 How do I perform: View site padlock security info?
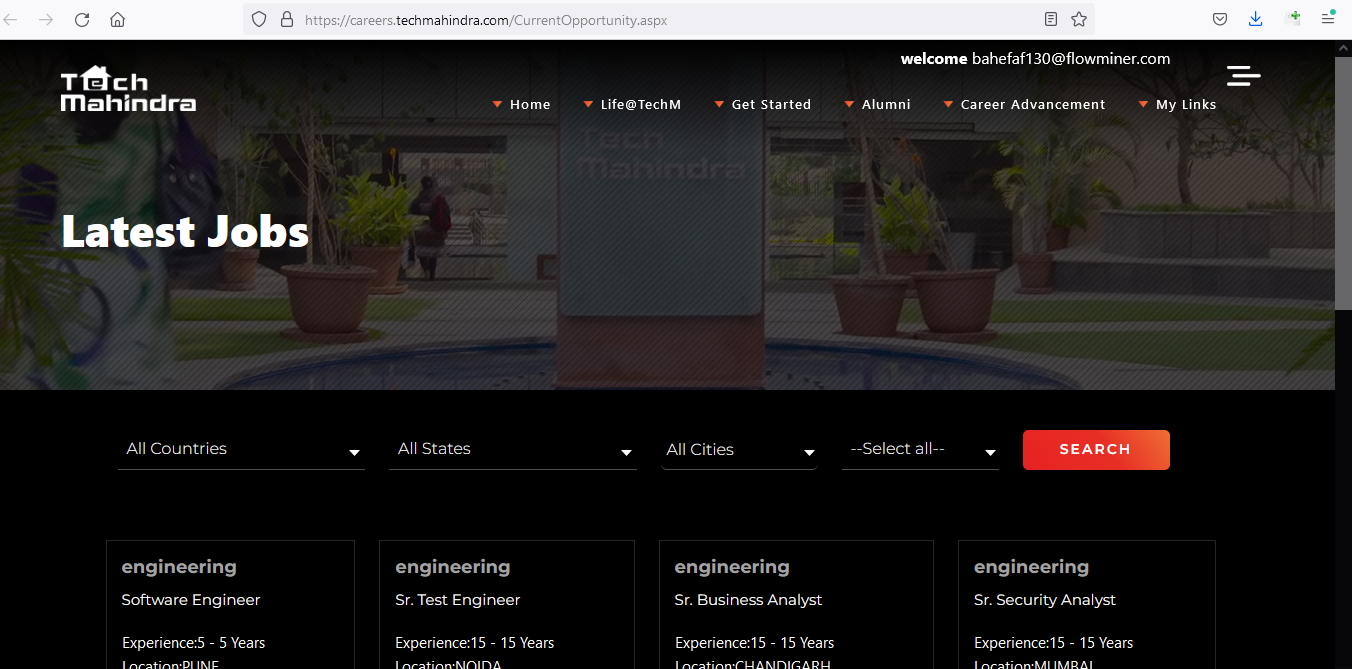tap(287, 19)
